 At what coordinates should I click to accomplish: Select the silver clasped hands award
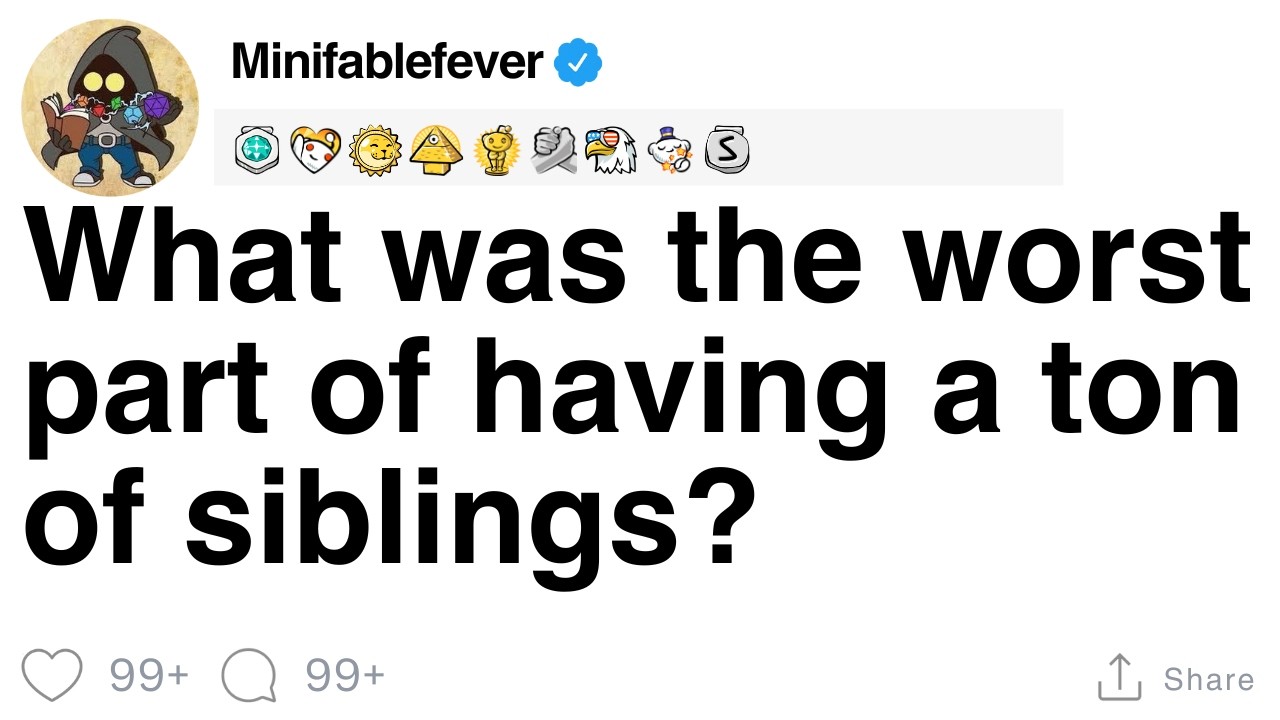coord(553,150)
